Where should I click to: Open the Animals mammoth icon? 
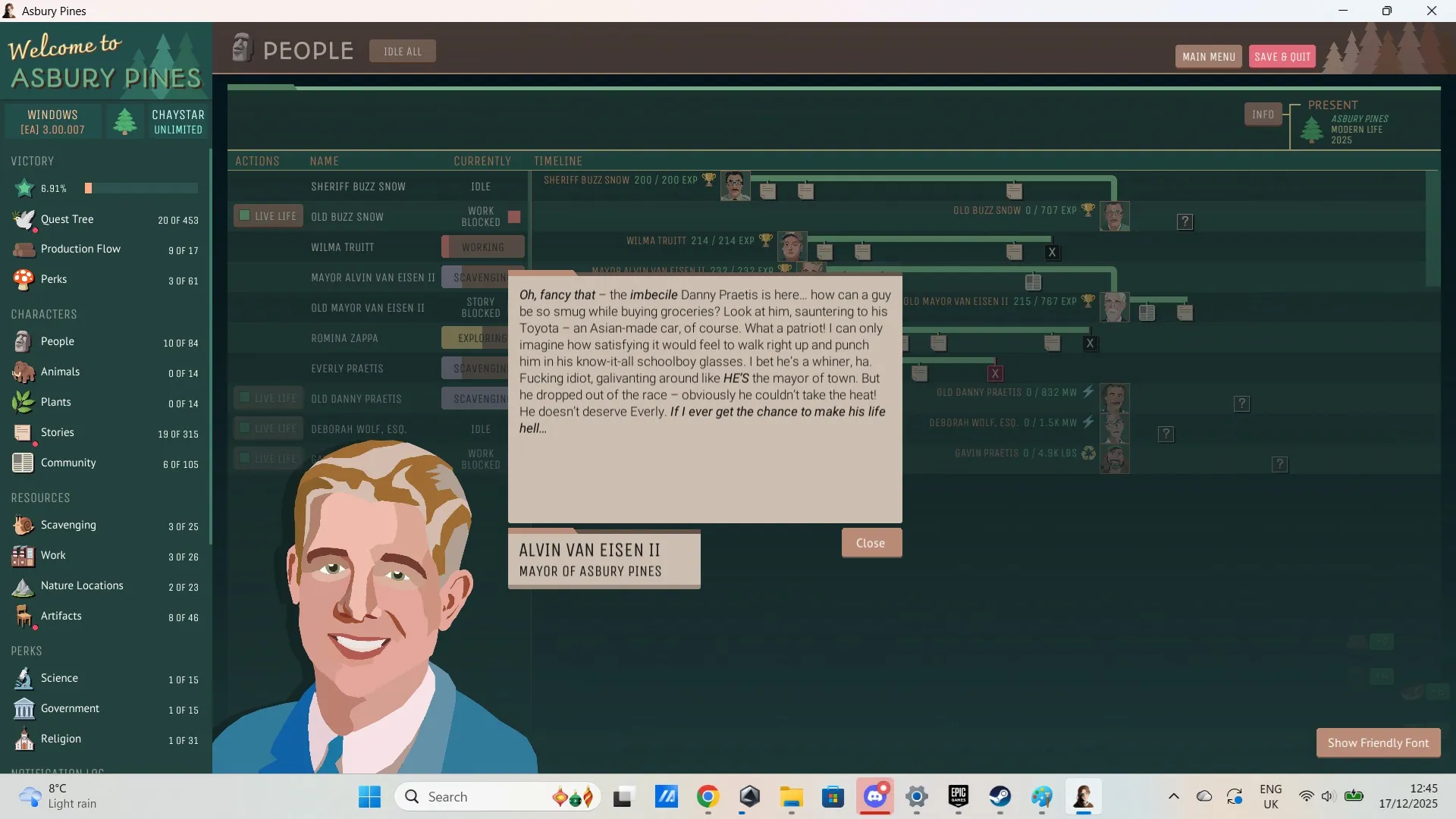tap(24, 372)
